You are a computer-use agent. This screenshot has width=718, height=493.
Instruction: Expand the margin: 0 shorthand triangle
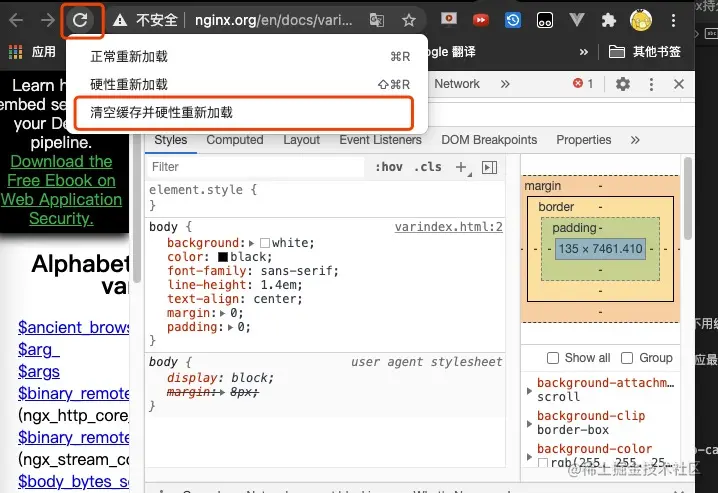pyautogui.click(x=223, y=314)
